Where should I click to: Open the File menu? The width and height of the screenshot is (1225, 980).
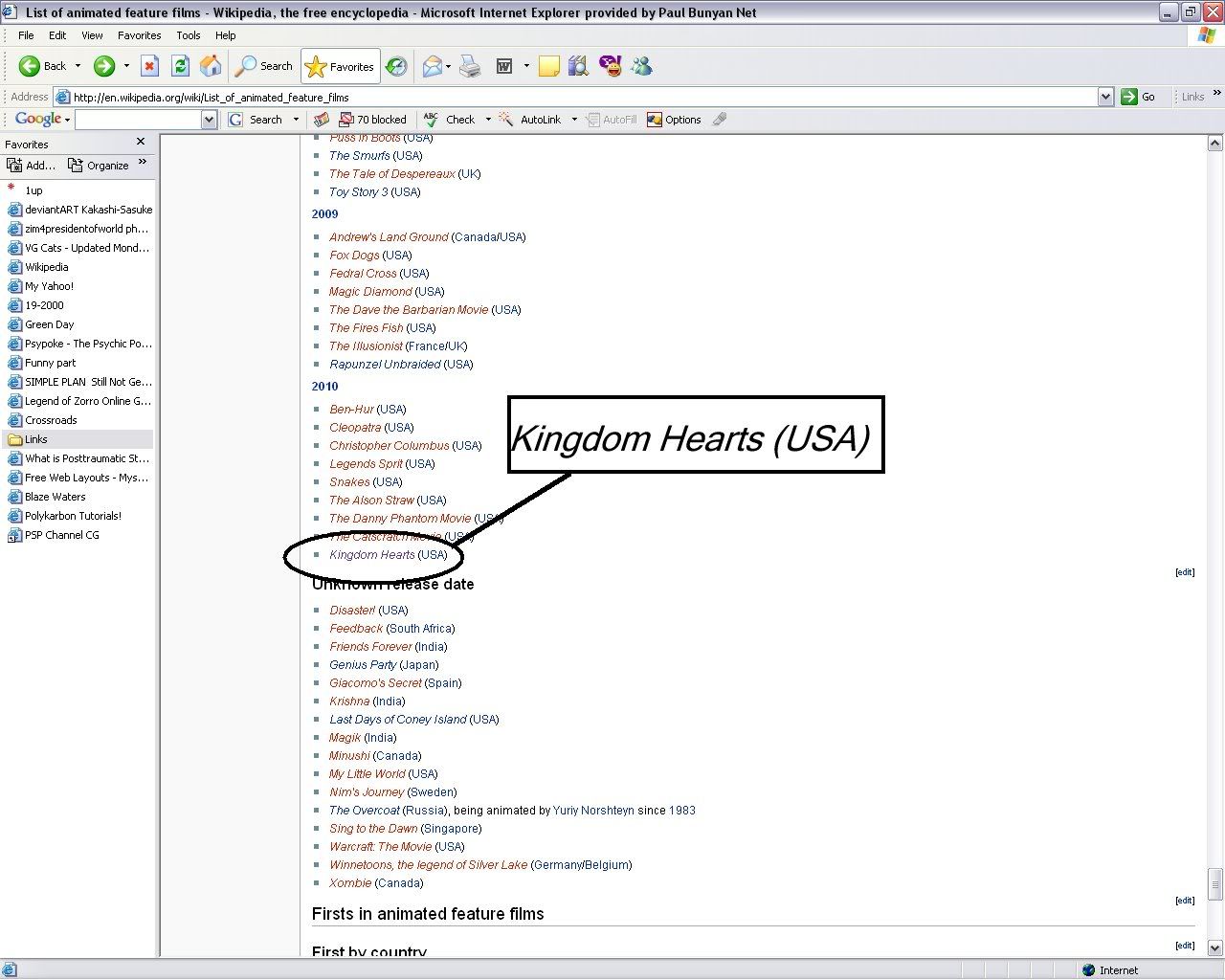[26, 35]
